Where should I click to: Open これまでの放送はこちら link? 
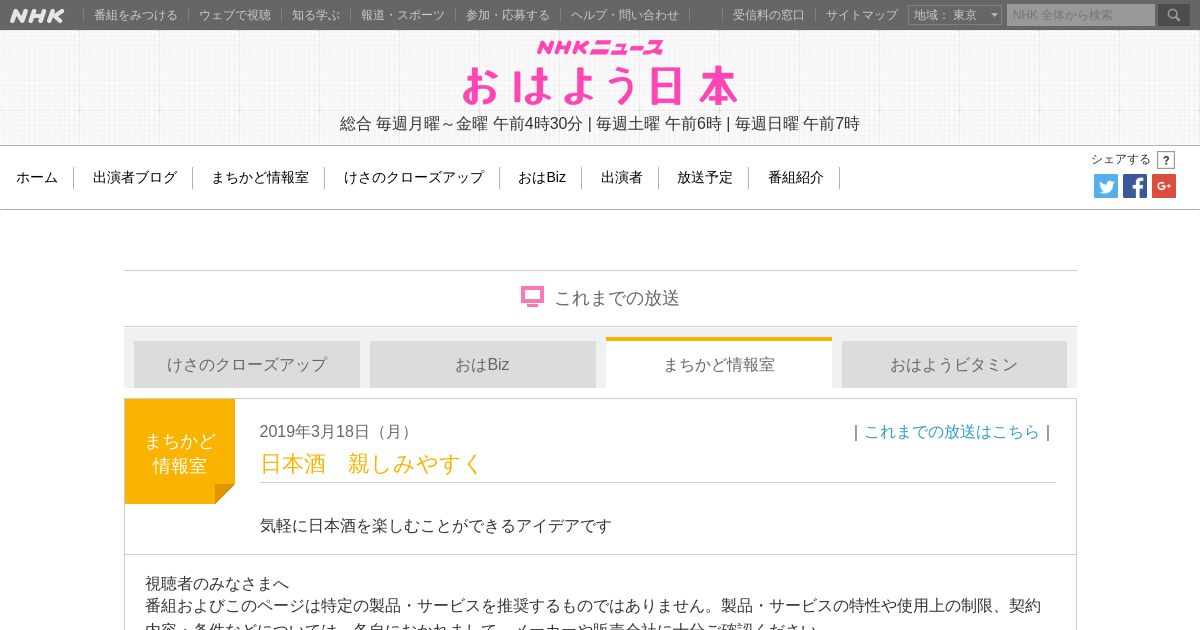pos(952,432)
